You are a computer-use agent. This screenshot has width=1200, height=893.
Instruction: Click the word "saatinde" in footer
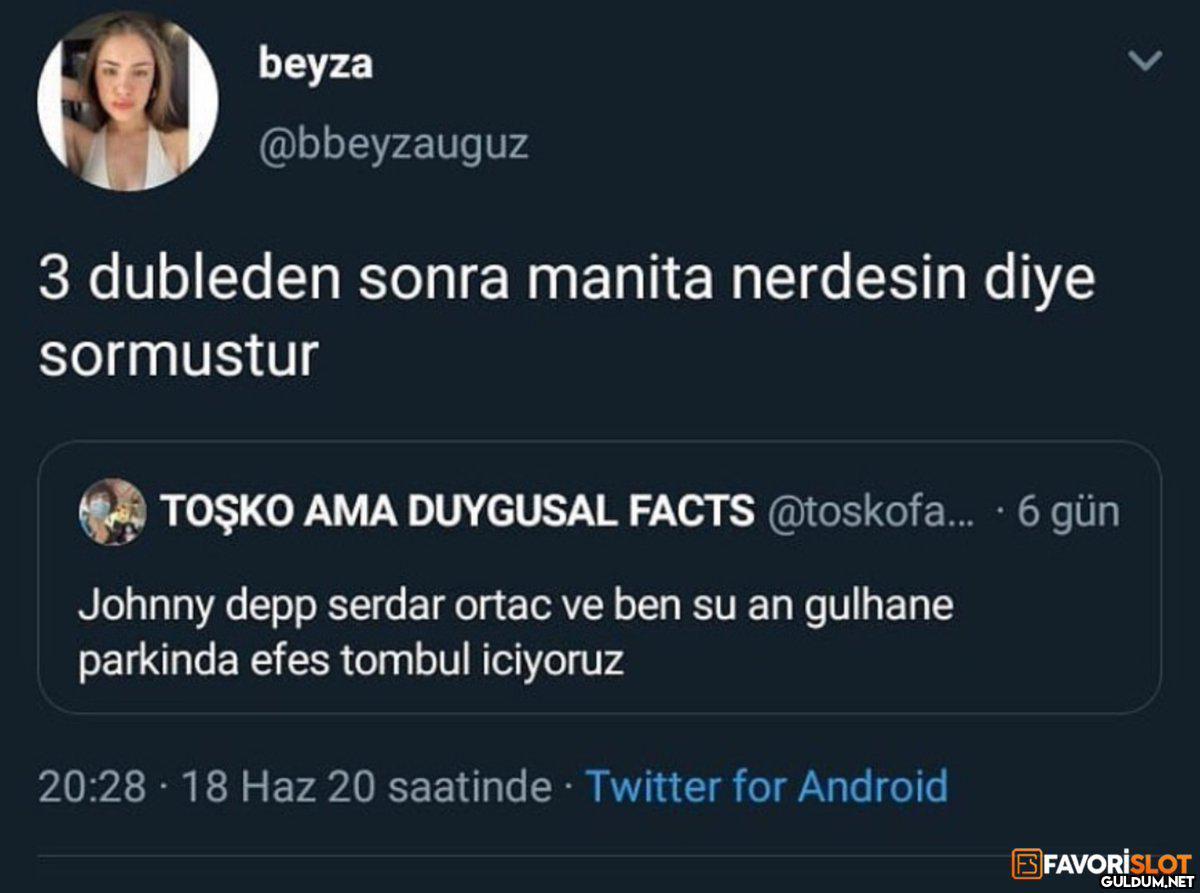(x=469, y=786)
